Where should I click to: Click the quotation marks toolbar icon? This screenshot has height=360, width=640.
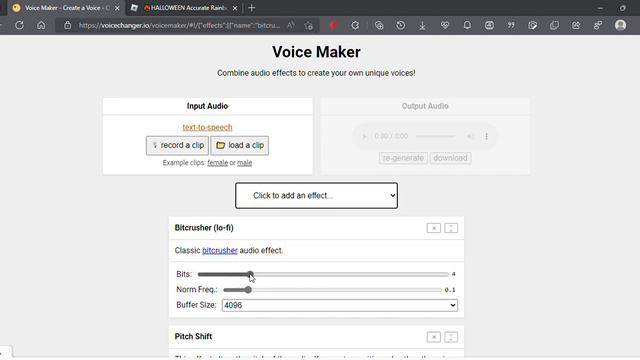[511, 25]
